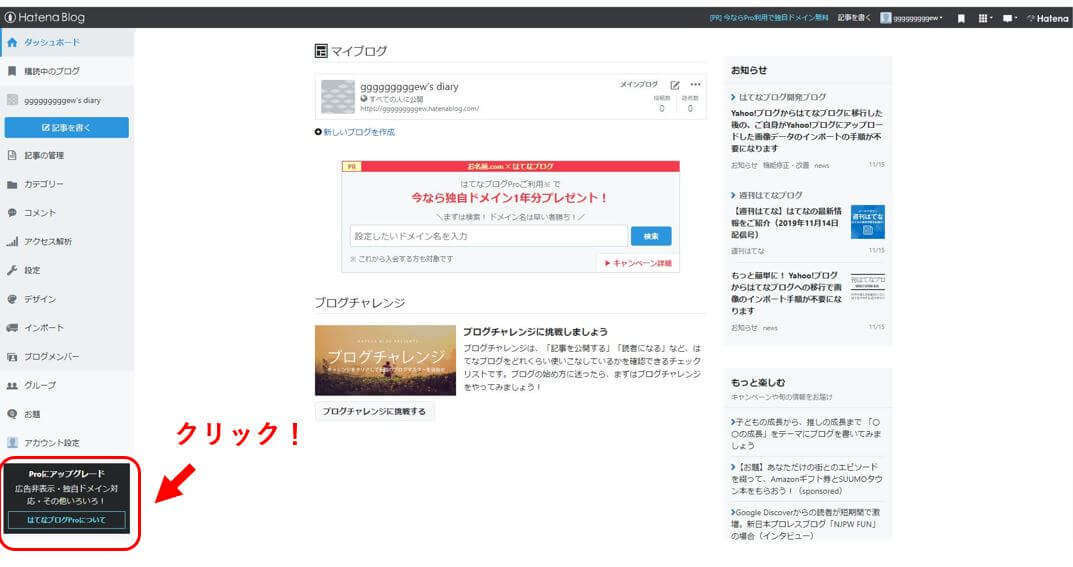This screenshot has width=1073, height=567.
Task: Open デザイン in the sidebar
Action: click(x=67, y=299)
